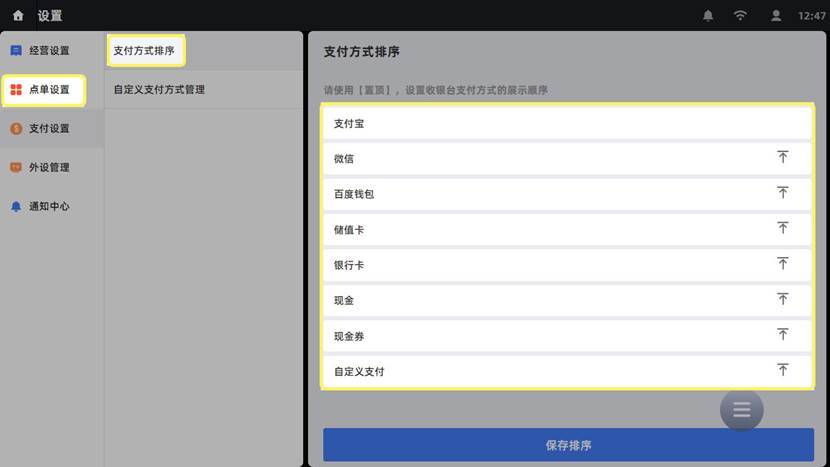This screenshot has height=467, width=830.
Task: Click the 点单设置 red grid icon
Action: (16, 90)
